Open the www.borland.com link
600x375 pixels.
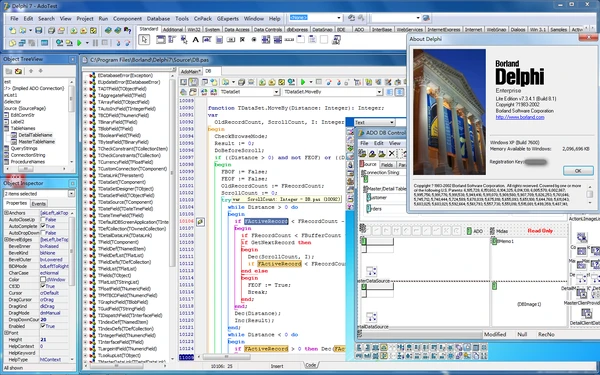pyautogui.click(x=520, y=117)
